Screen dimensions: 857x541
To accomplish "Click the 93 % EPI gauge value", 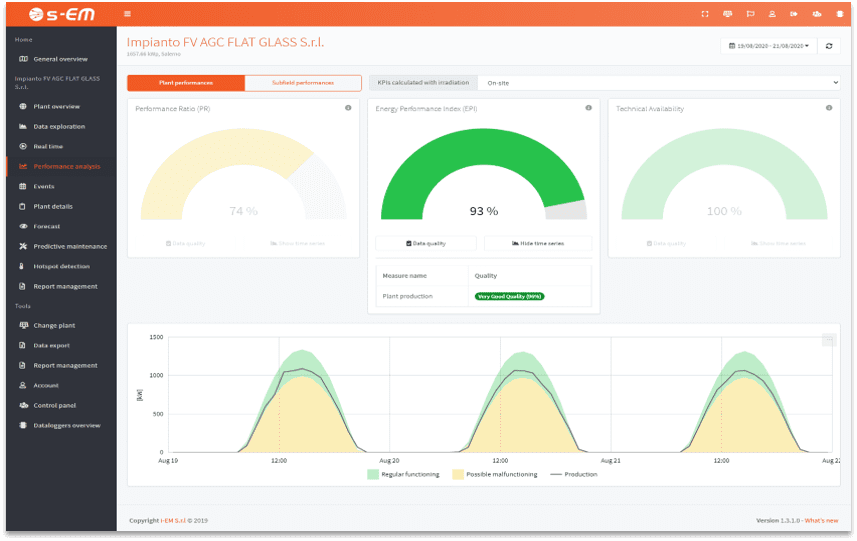I will pyautogui.click(x=484, y=211).
